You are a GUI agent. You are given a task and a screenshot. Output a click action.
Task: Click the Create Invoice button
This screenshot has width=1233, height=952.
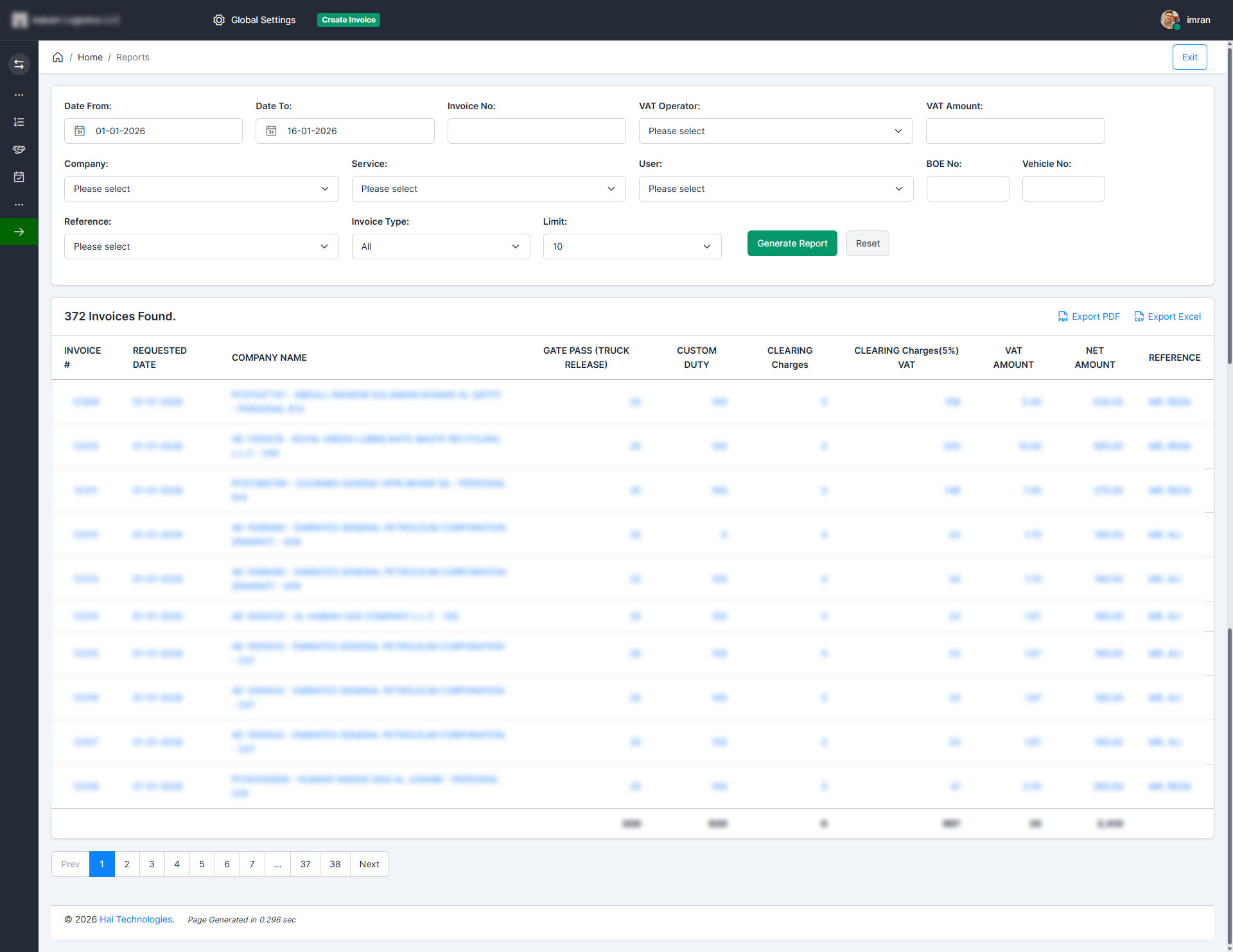pos(348,20)
